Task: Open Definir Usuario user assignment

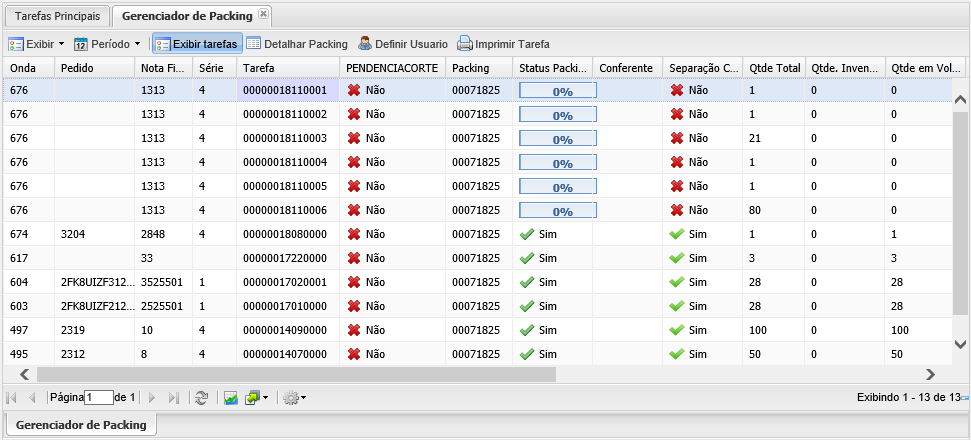Action: pos(403,44)
